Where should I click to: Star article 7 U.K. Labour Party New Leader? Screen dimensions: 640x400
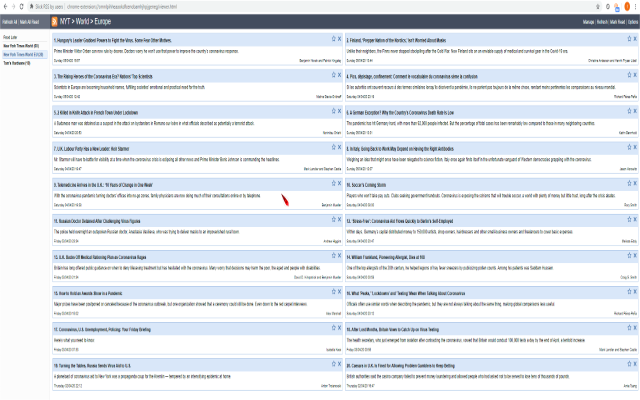click(333, 147)
